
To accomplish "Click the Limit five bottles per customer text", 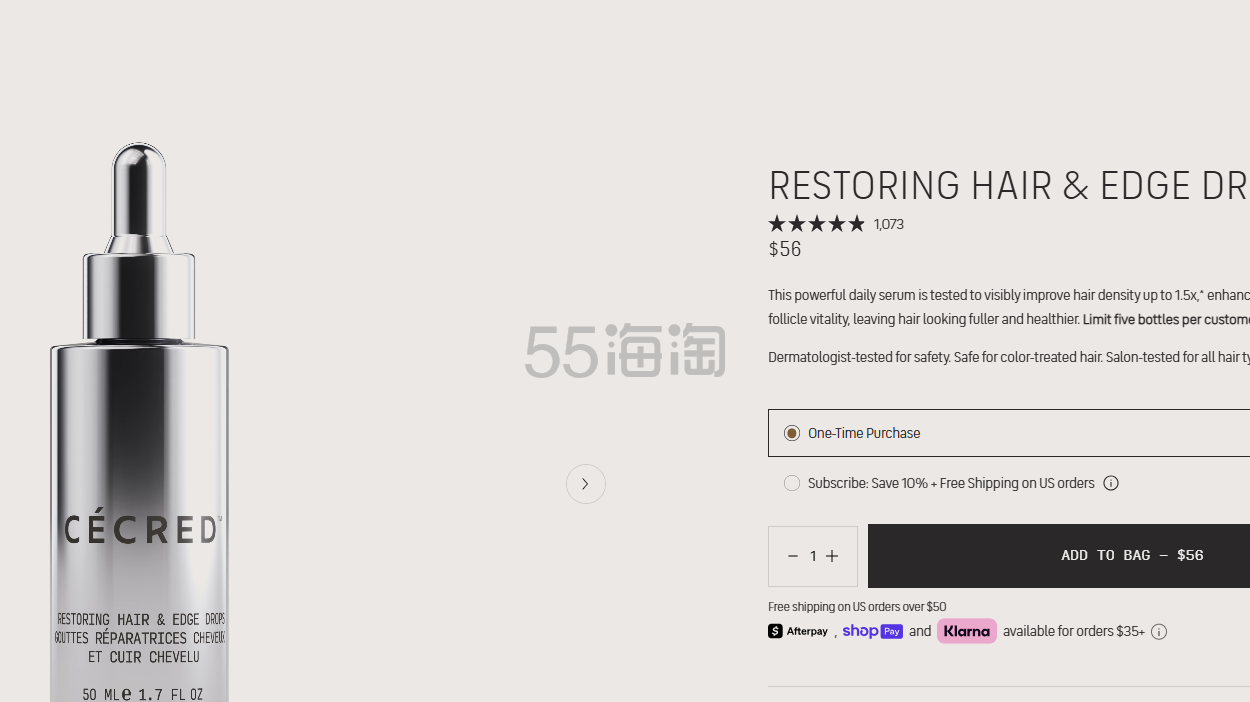I will pyautogui.click(x=1165, y=319).
